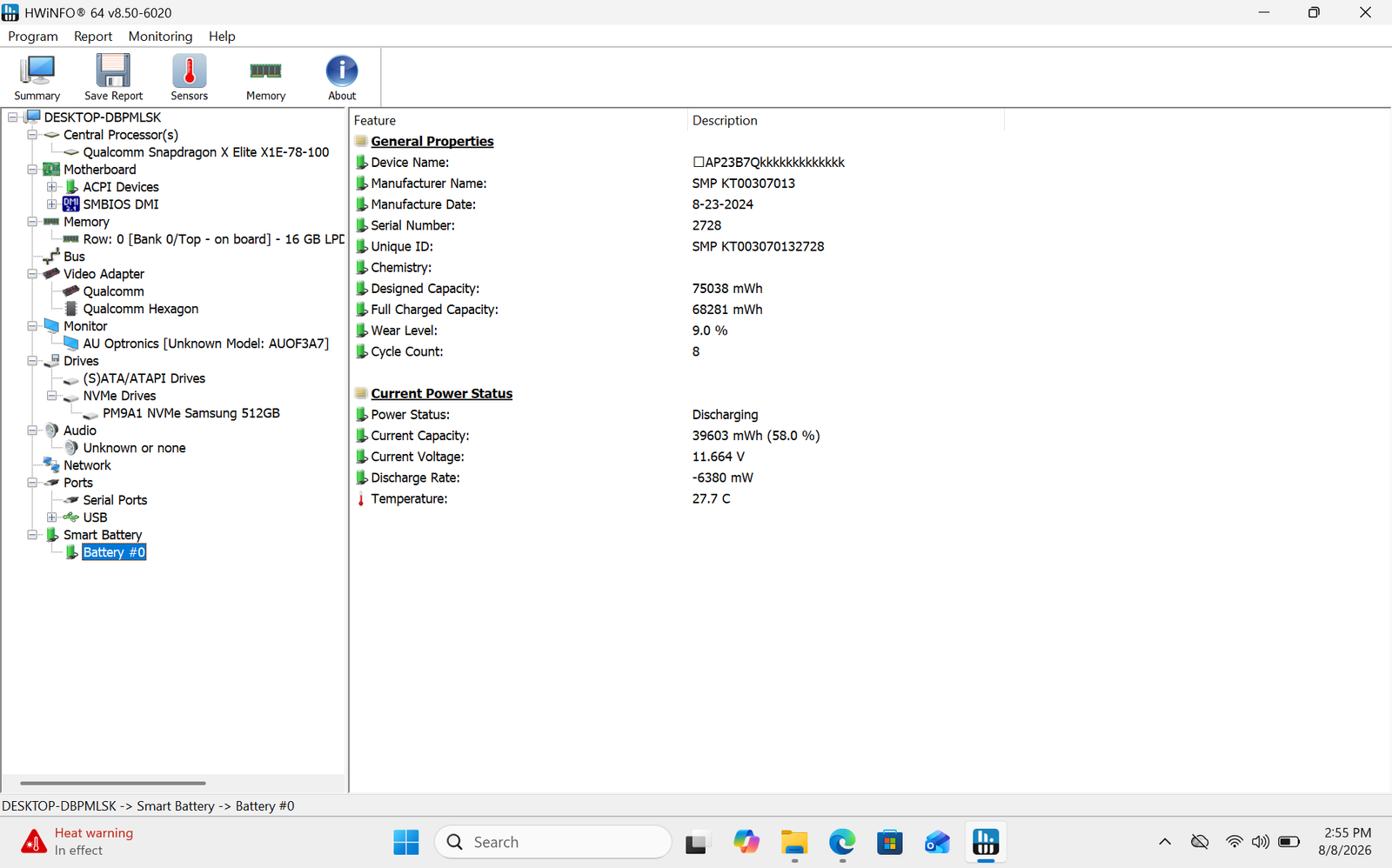The height and width of the screenshot is (868, 1392).
Task: Click the Smart Battery node icon
Action: (52, 535)
